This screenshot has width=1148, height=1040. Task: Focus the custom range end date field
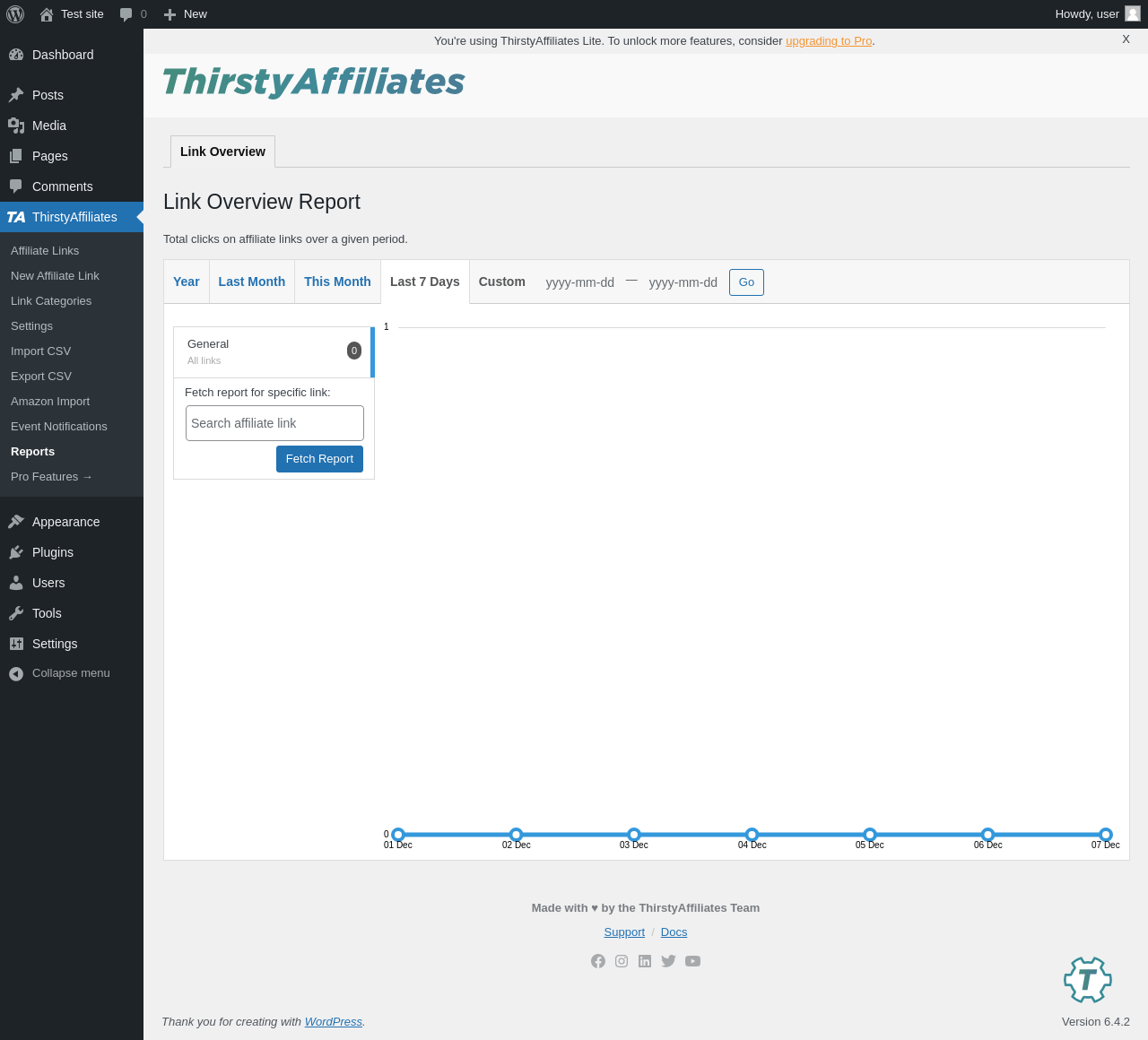683,282
